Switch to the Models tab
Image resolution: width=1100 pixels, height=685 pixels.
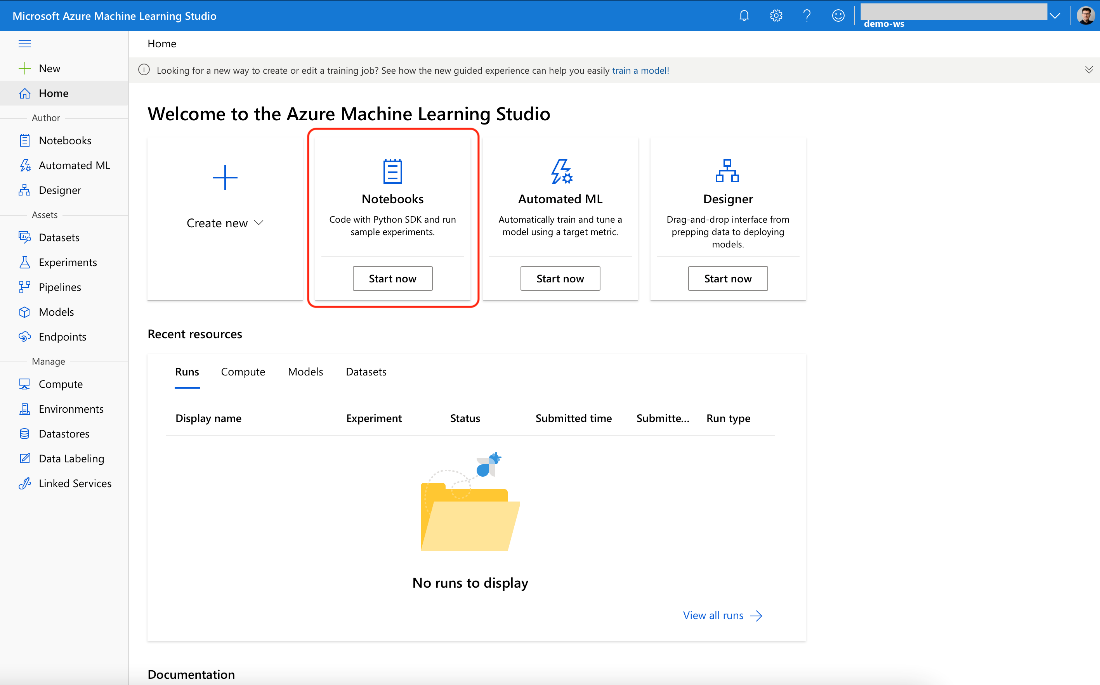pyautogui.click(x=306, y=372)
